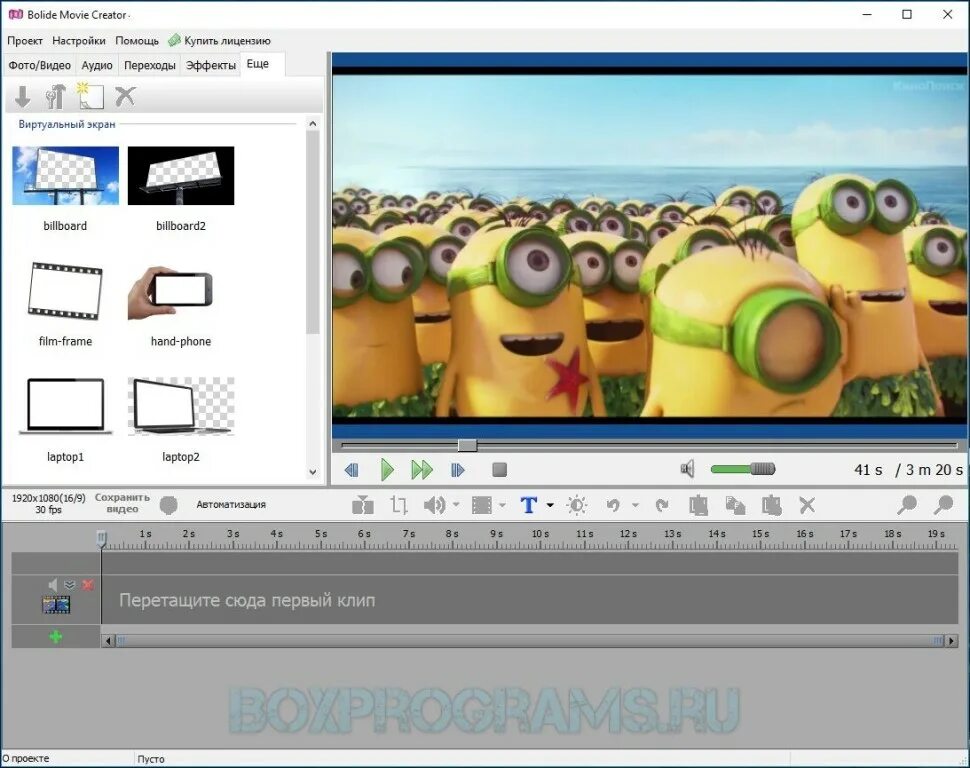
Task: Click Купить лицензию menu item
Action: pyautogui.click(x=220, y=41)
